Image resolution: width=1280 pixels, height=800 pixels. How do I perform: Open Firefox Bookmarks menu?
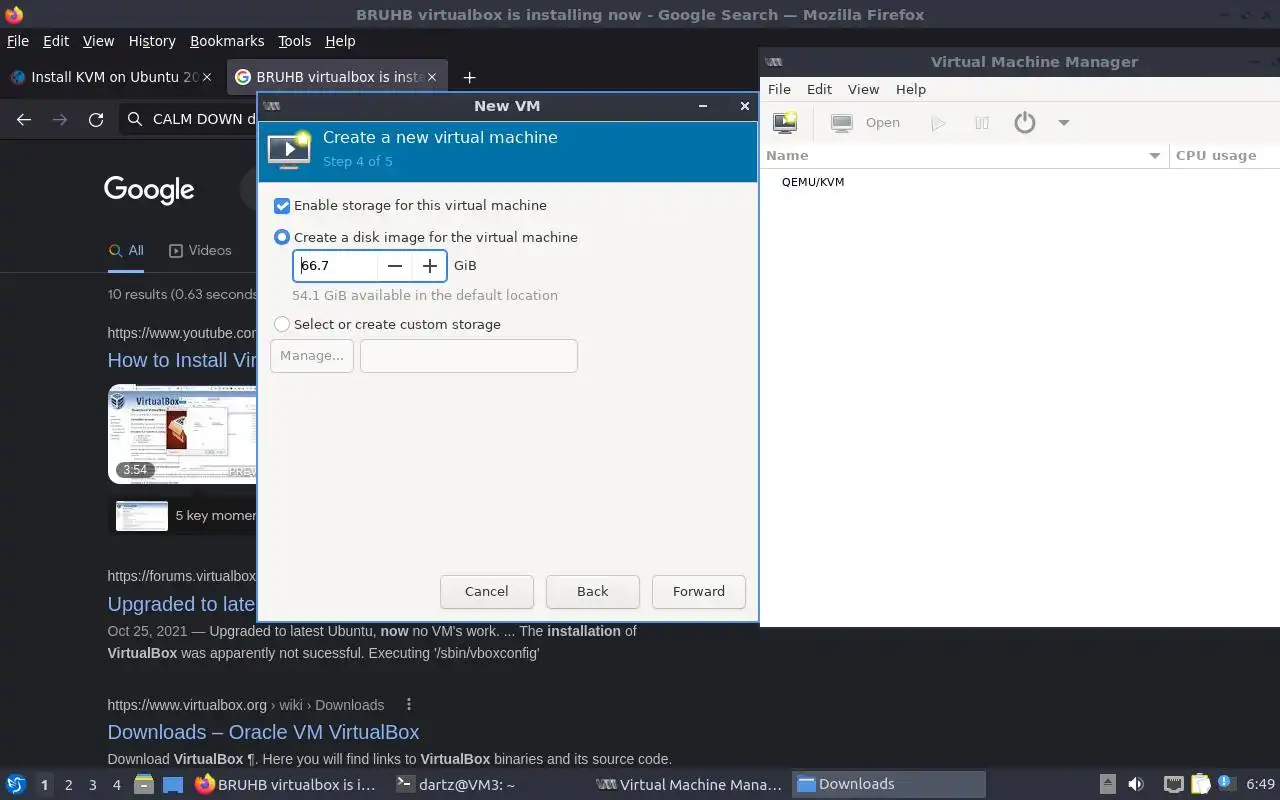point(227,41)
